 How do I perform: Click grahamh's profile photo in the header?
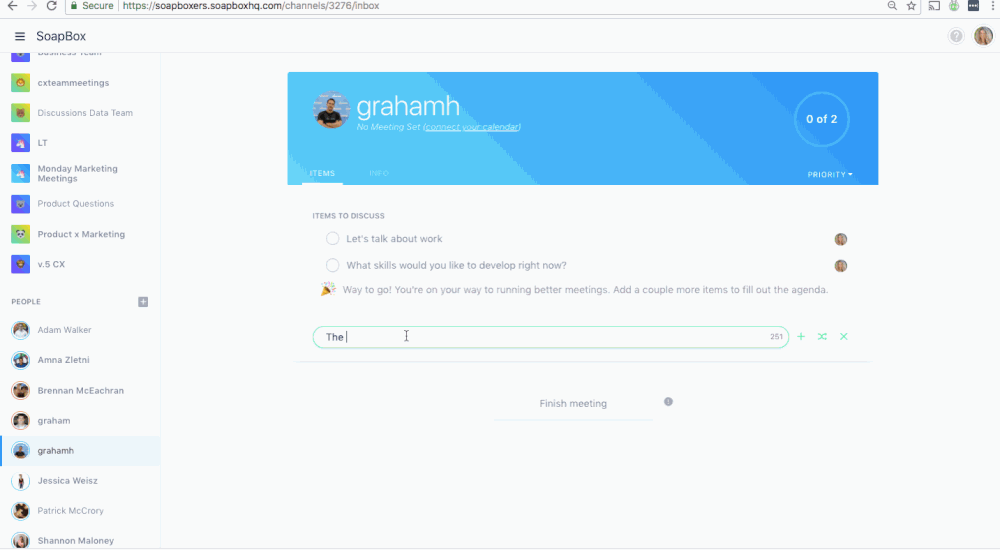pos(331,110)
